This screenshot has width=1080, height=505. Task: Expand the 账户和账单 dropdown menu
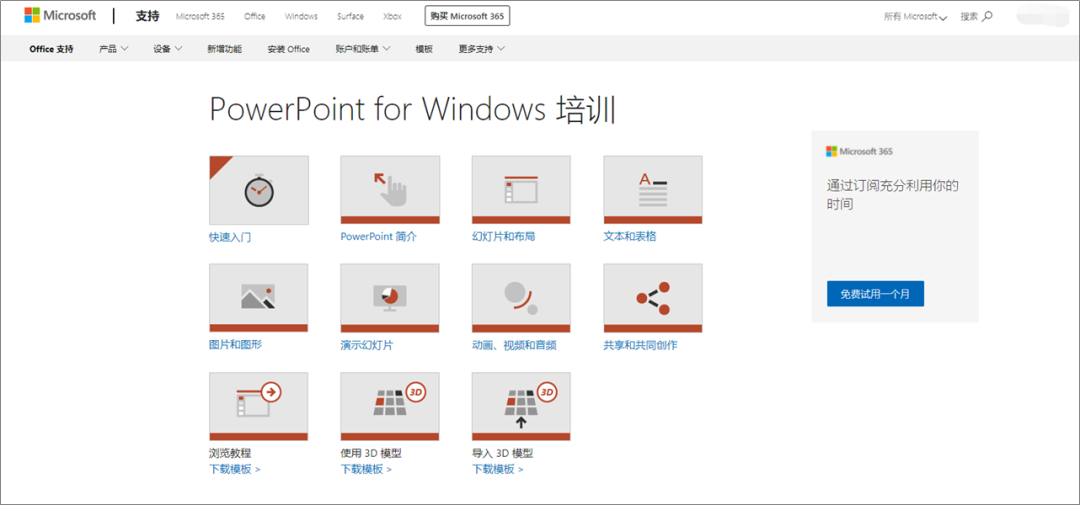[363, 49]
